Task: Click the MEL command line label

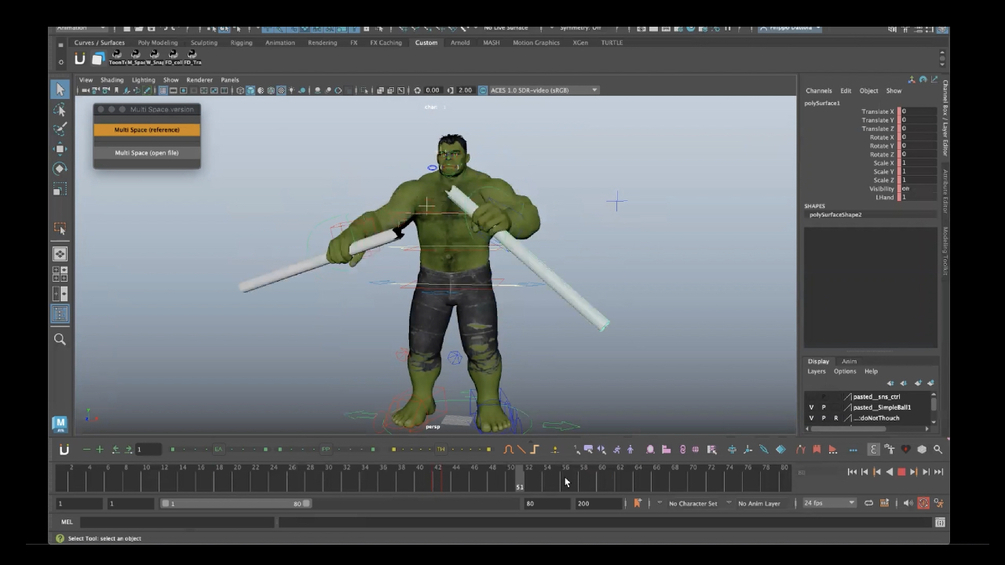Action: (67, 522)
